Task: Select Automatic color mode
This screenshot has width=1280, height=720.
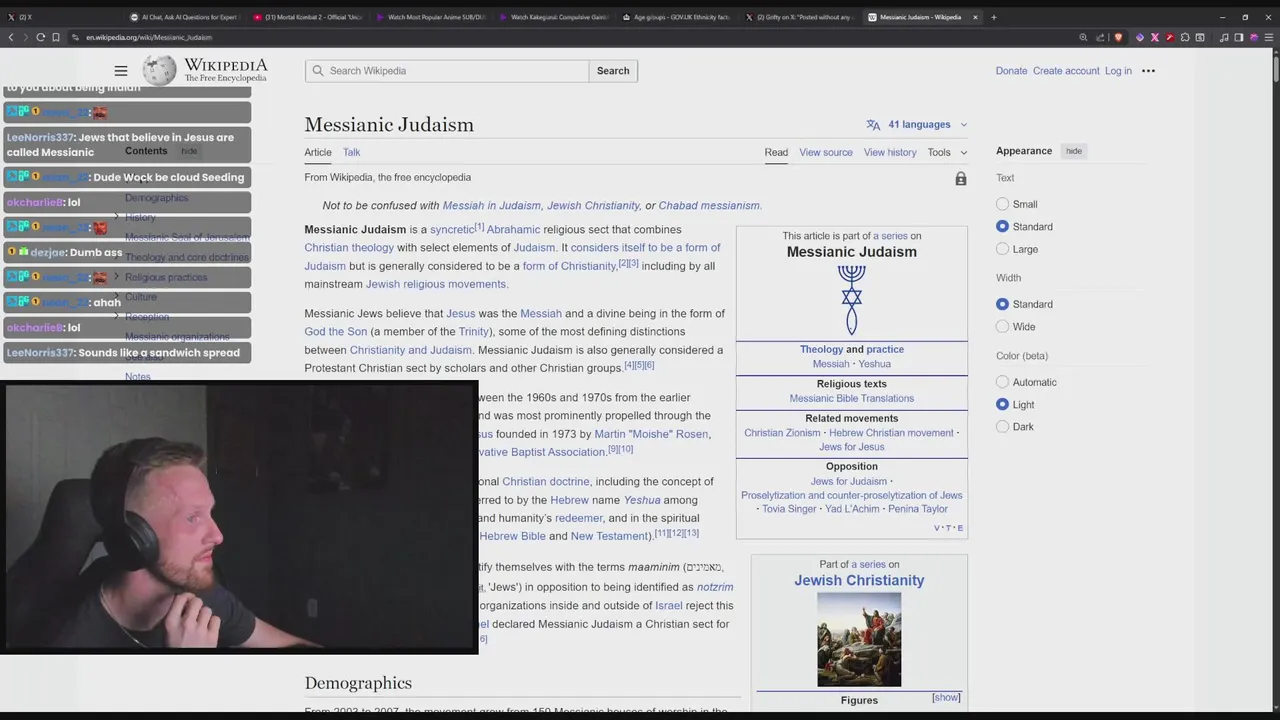Action: (x=1002, y=382)
